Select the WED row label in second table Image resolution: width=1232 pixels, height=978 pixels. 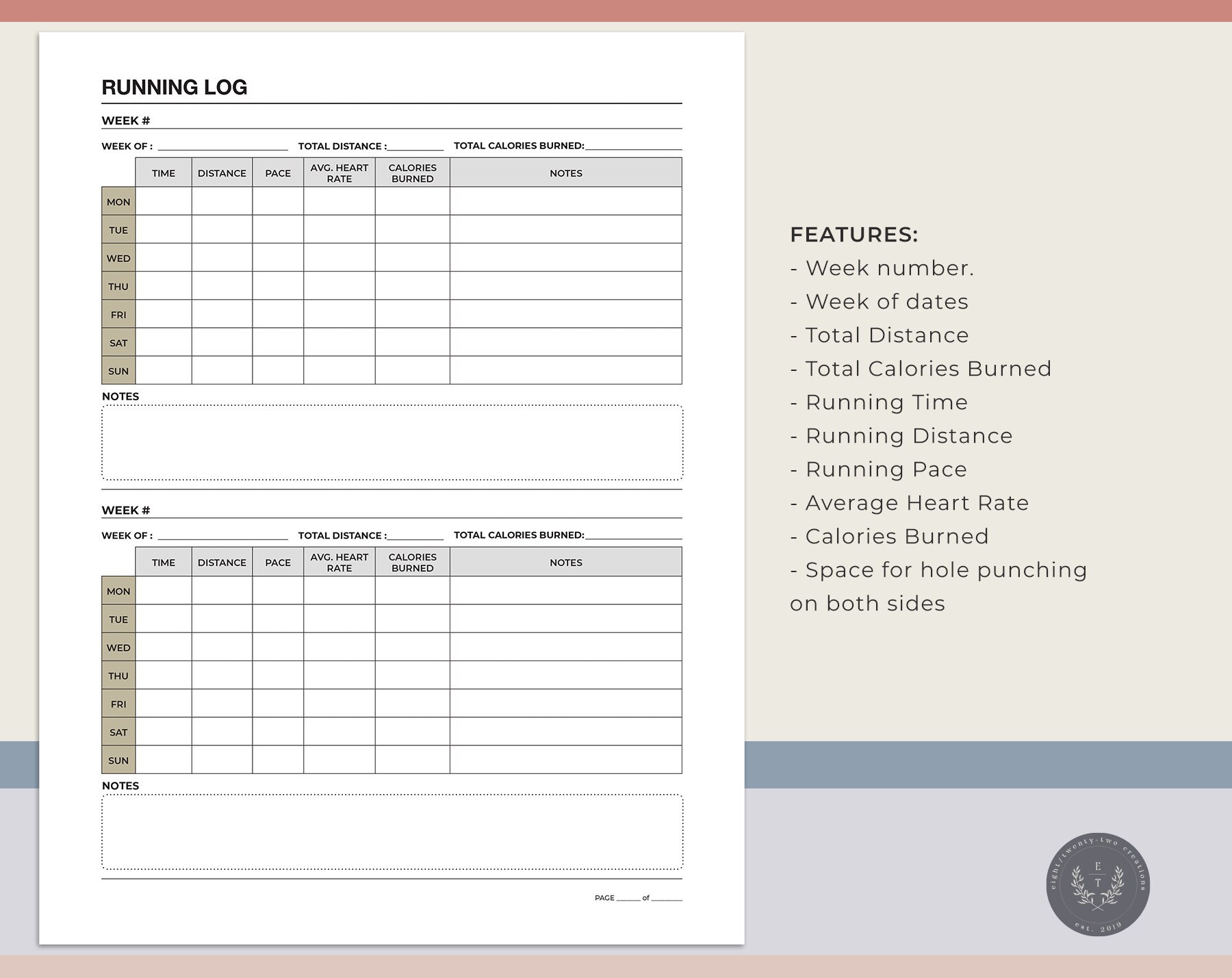[x=118, y=647]
